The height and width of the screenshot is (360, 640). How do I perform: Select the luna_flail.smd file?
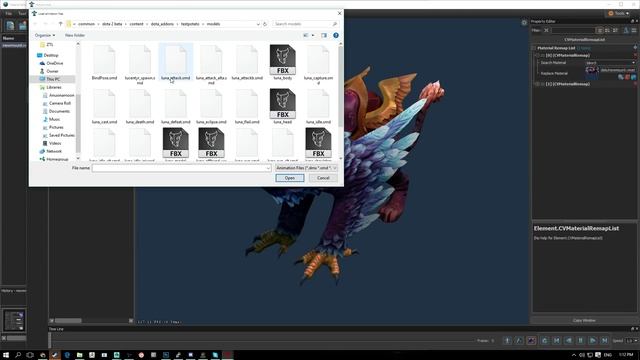click(247, 106)
